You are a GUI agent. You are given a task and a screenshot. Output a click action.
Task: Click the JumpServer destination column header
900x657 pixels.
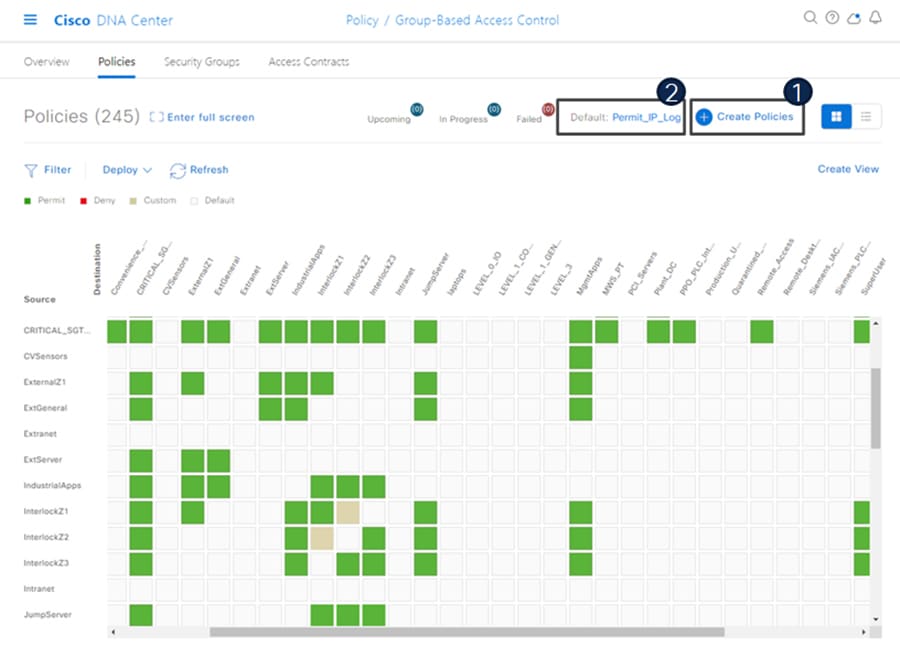[x=435, y=274]
